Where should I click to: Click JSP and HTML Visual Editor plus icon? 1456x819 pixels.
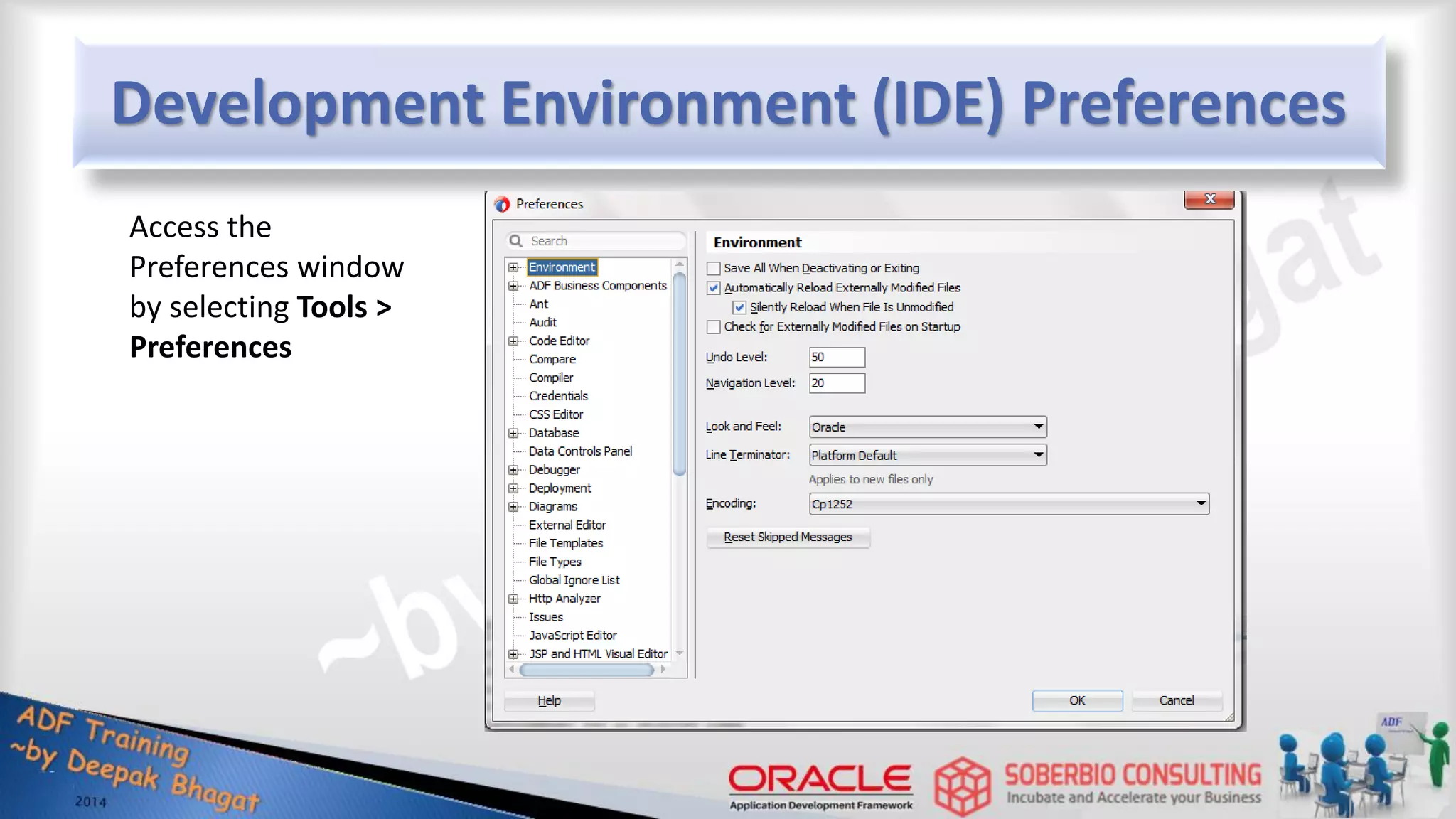(513, 654)
